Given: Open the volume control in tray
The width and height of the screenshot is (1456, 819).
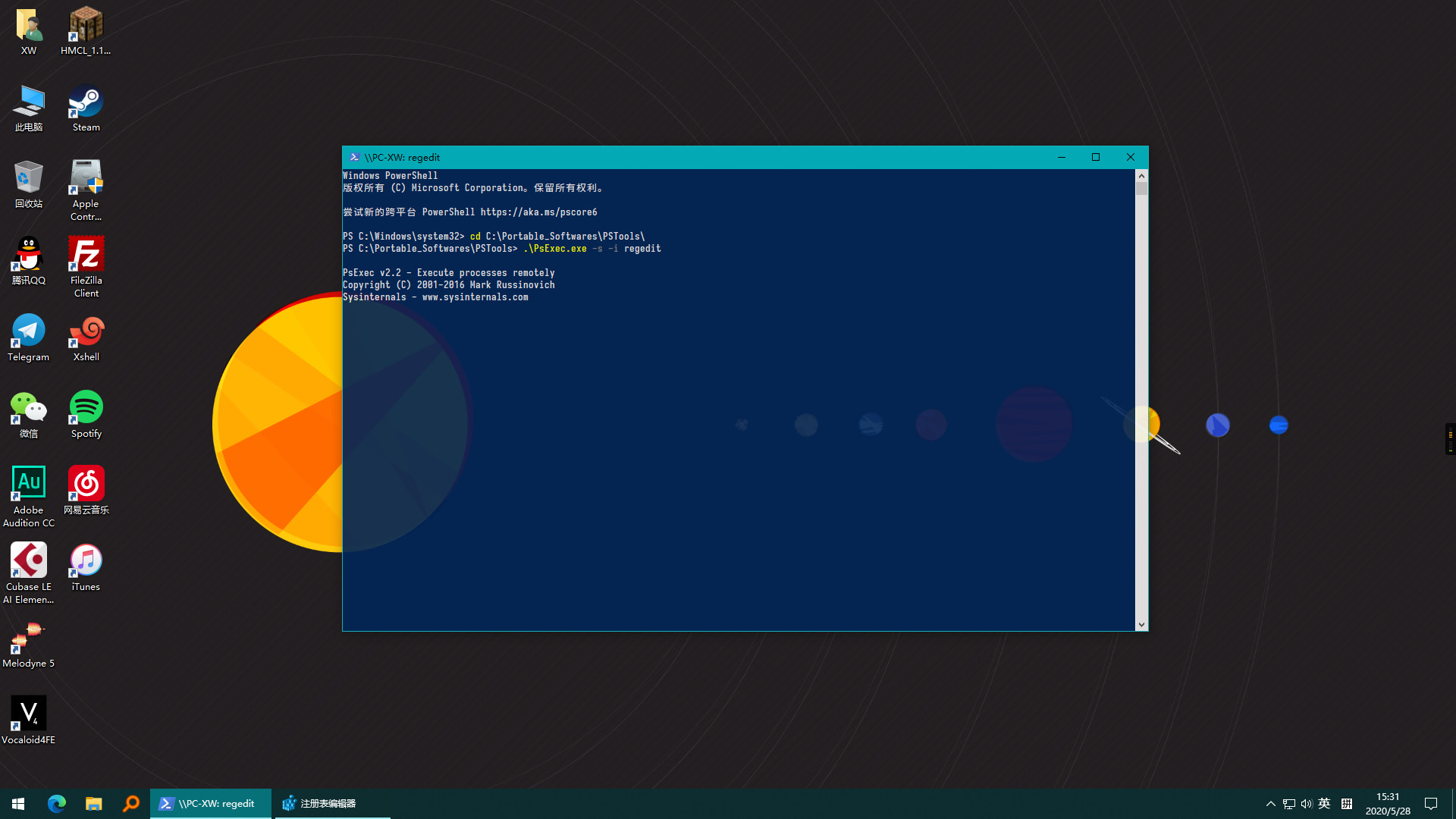Looking at the screenshot, I should coord(1306,804).
